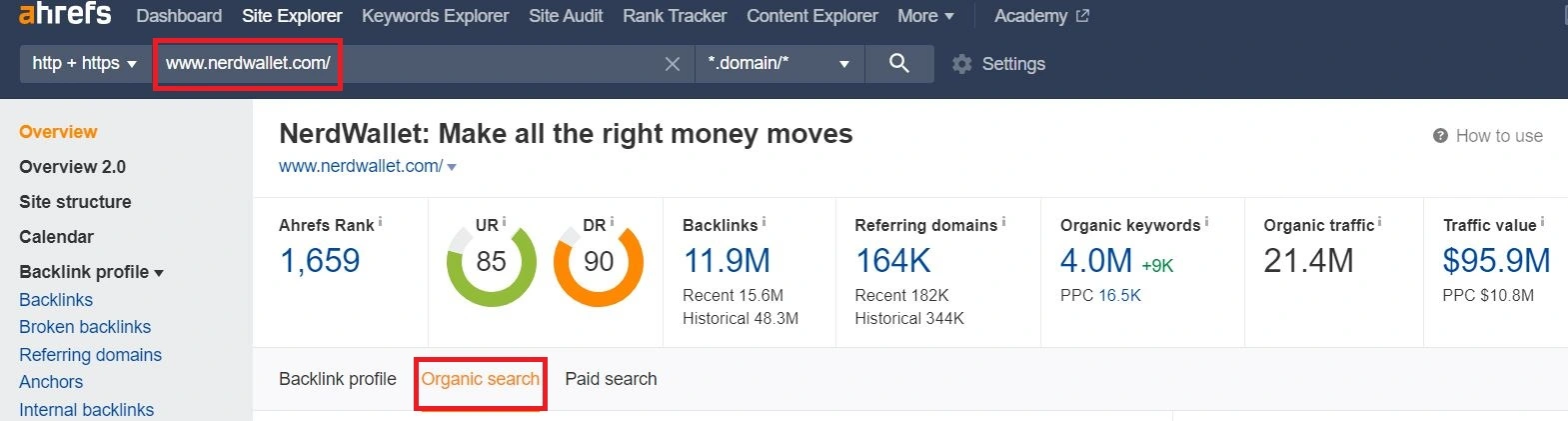1568x421 pixels.
Task: Open Settings gear icon
Action: click(x=961, y=64)
